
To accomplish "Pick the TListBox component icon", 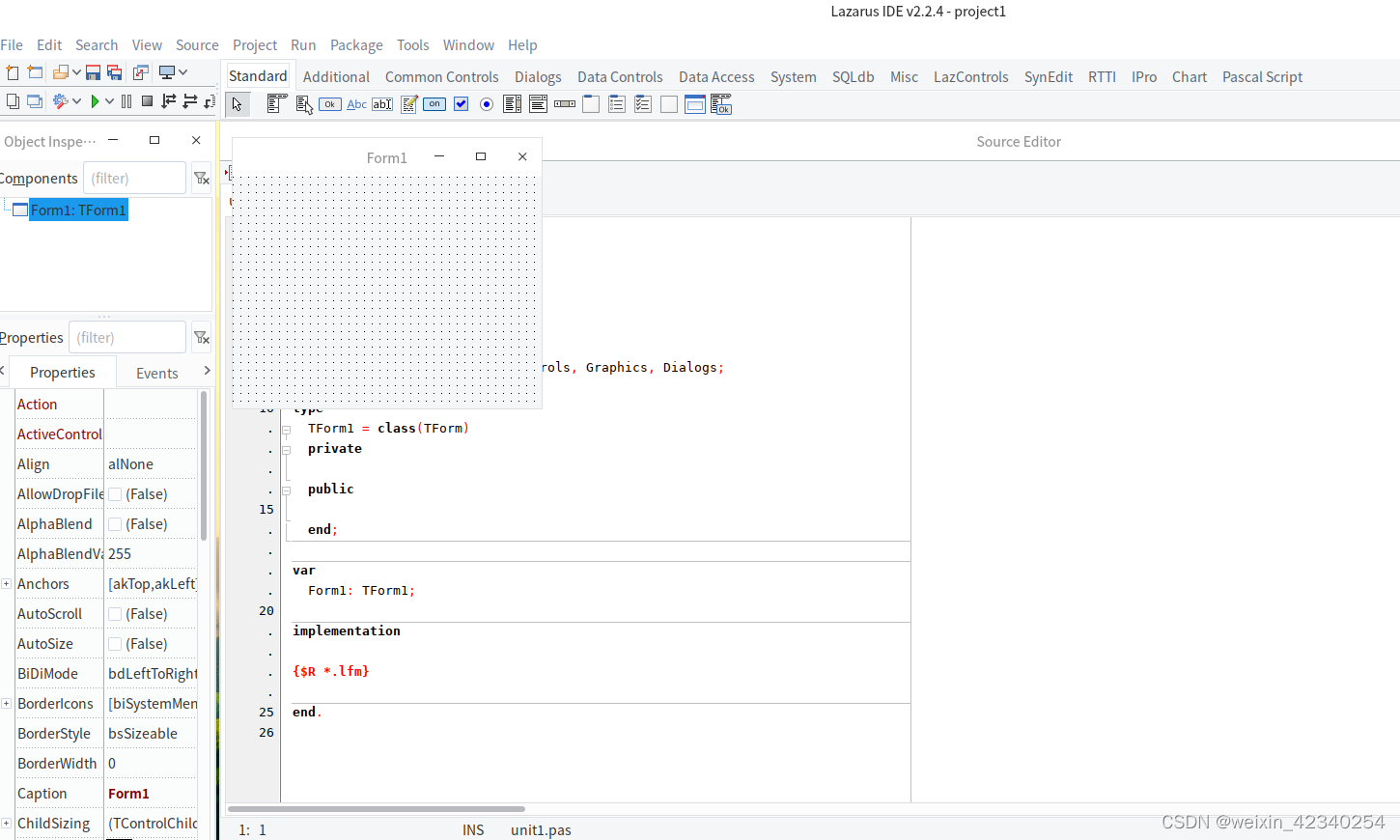I will click(x=513, y=104).
